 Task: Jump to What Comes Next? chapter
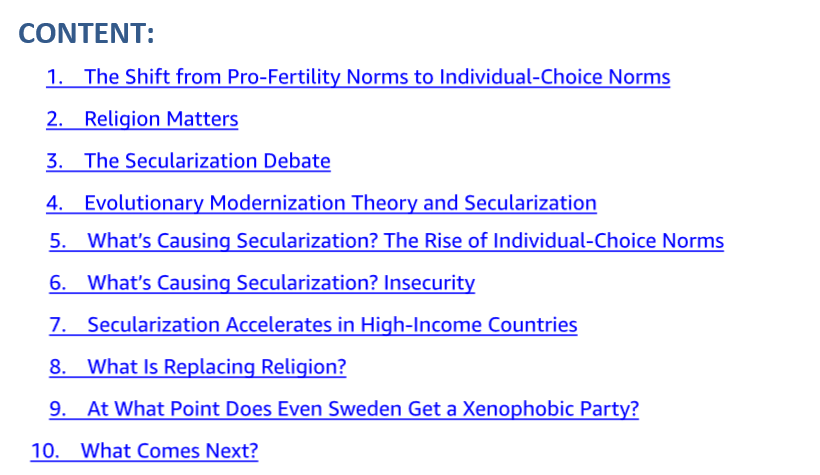point(169,451)
